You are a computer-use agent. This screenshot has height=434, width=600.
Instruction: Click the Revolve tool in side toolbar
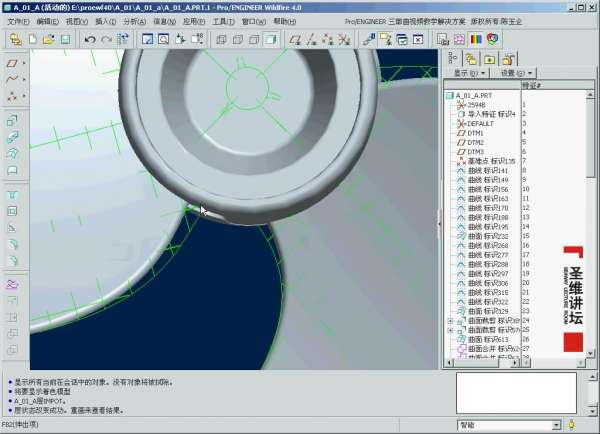click(12, 137)
